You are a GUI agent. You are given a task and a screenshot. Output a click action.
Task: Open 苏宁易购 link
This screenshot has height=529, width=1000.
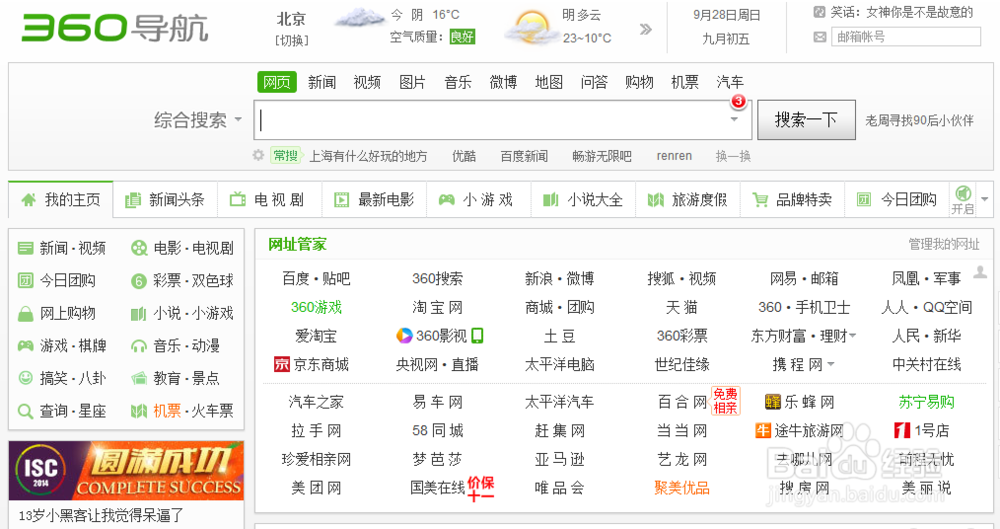point(926,401)
